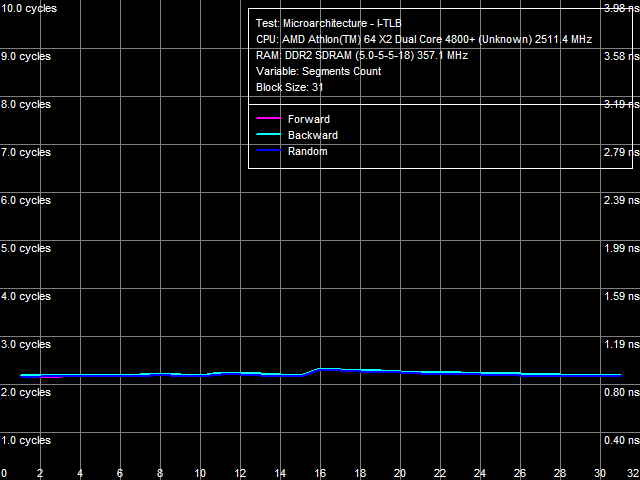Click the 32 tick on the x-axis
Image resolution: width=640 pixels, height=480 pixels.
(x=630, y=473)
